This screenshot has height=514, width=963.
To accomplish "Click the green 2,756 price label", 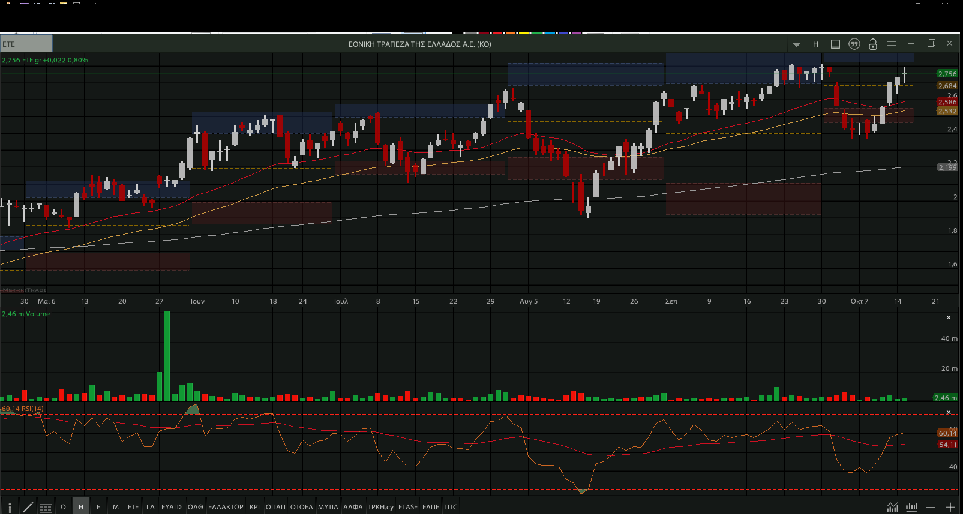I will [x=945, y=74].
